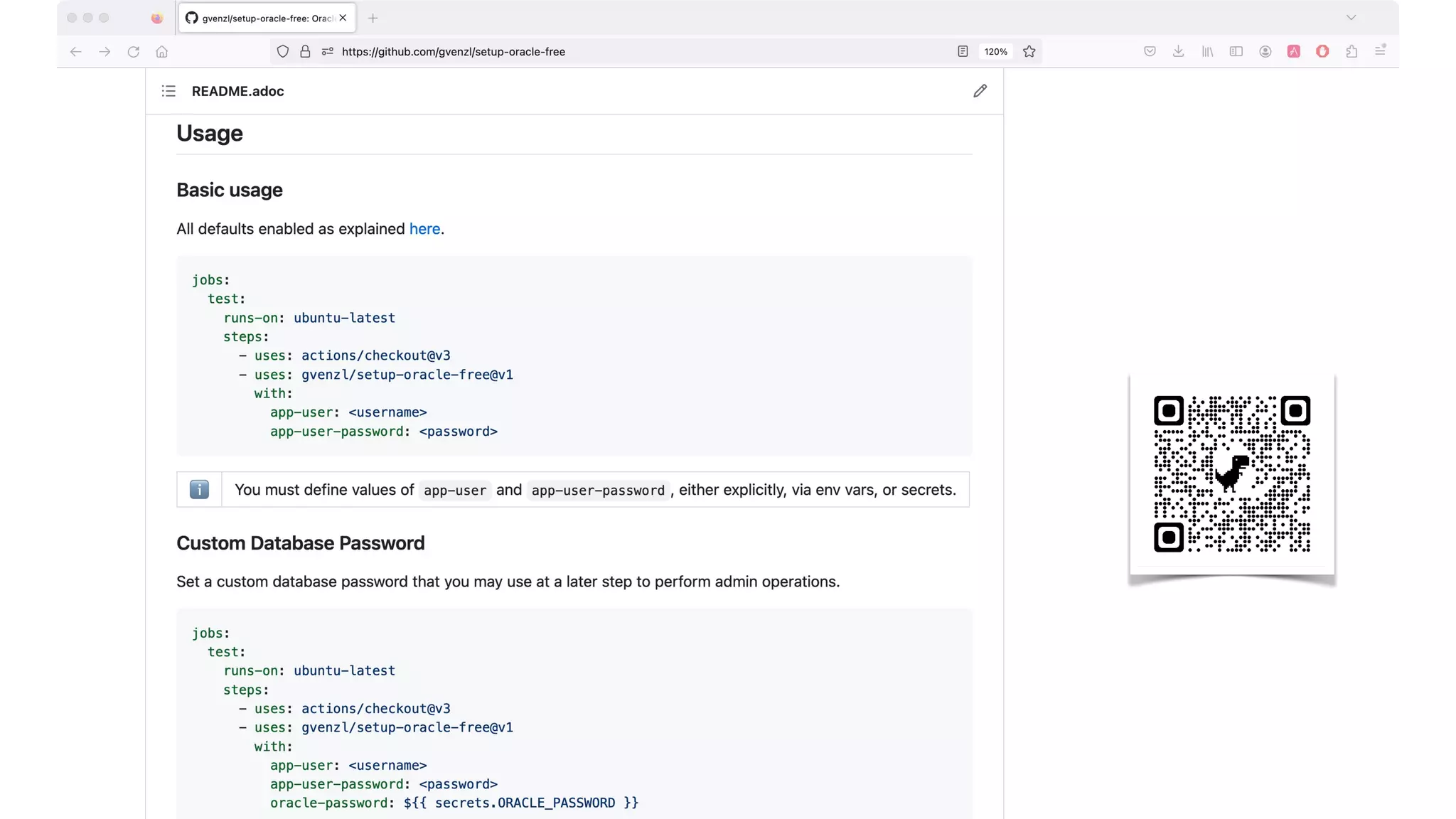Save page to Pocket

click(1150, 51)
